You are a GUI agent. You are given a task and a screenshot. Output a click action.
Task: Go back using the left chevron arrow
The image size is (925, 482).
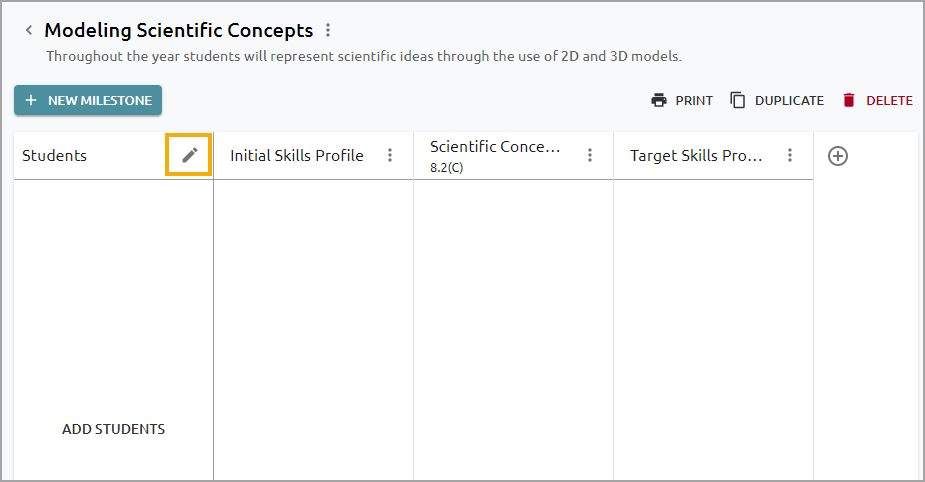[29, 30]
